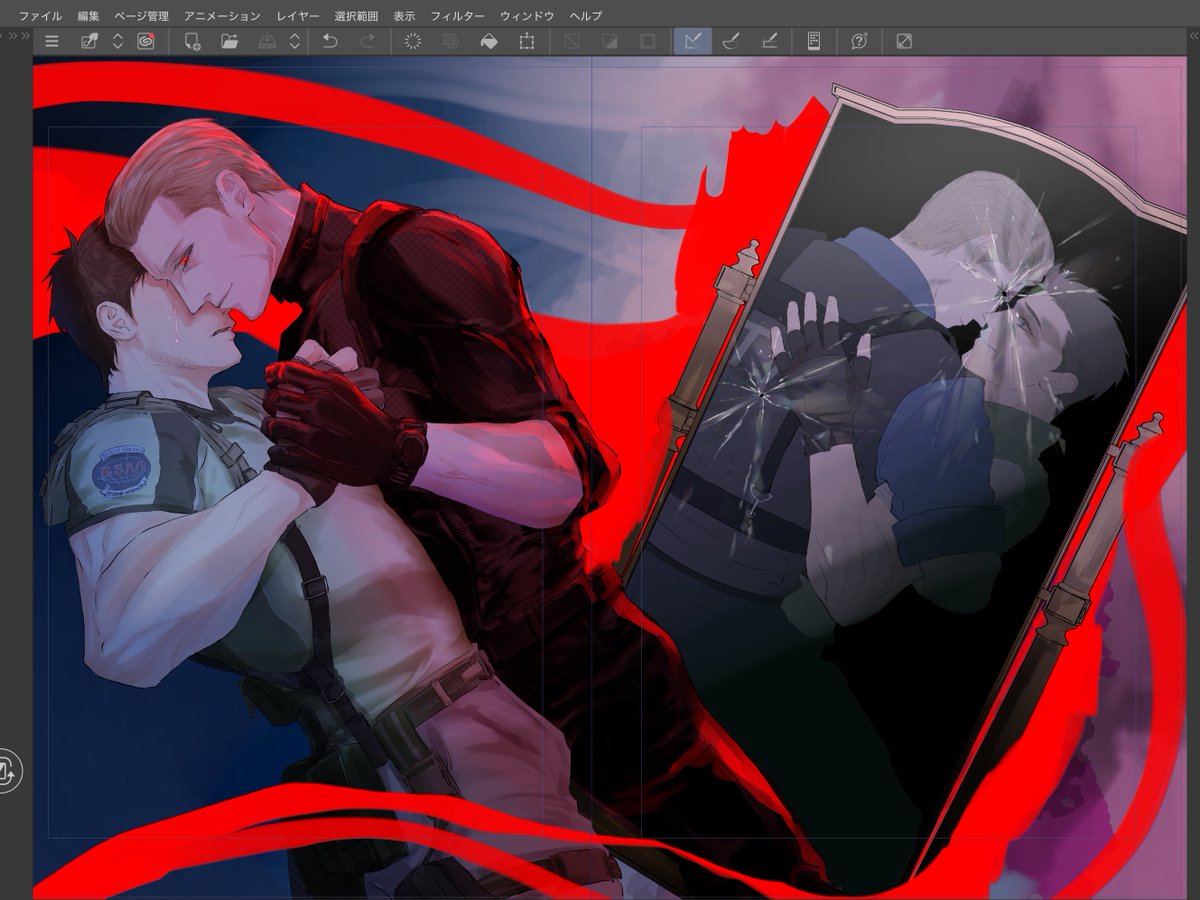Expand the collapsed left palette dock chevrons
This screenshot has width=1200, height=900.
18,36
